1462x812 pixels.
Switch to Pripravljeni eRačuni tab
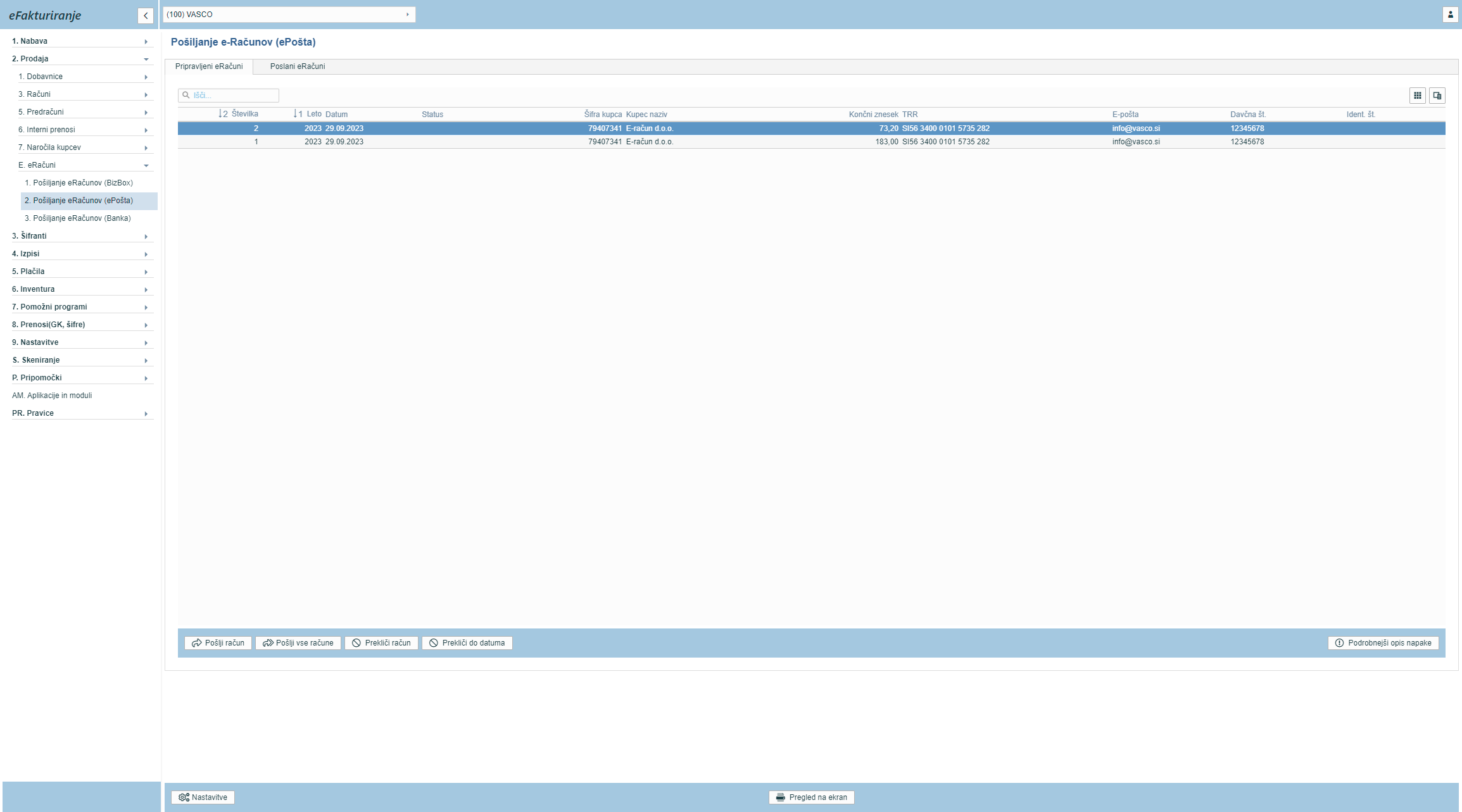[x=209, y=66]
